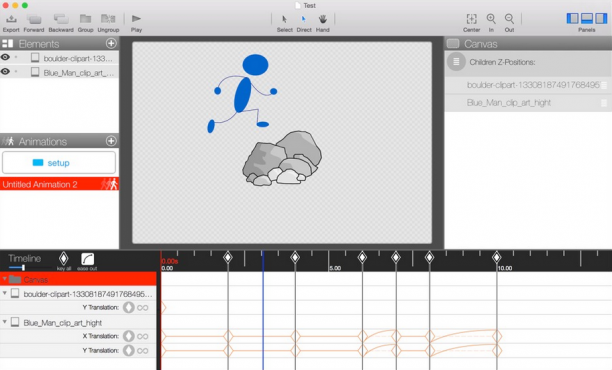Viewport: 612px width, 370px height.
Task: Hide the Blue_Man_clip_art element
Action: click(5, 71)
